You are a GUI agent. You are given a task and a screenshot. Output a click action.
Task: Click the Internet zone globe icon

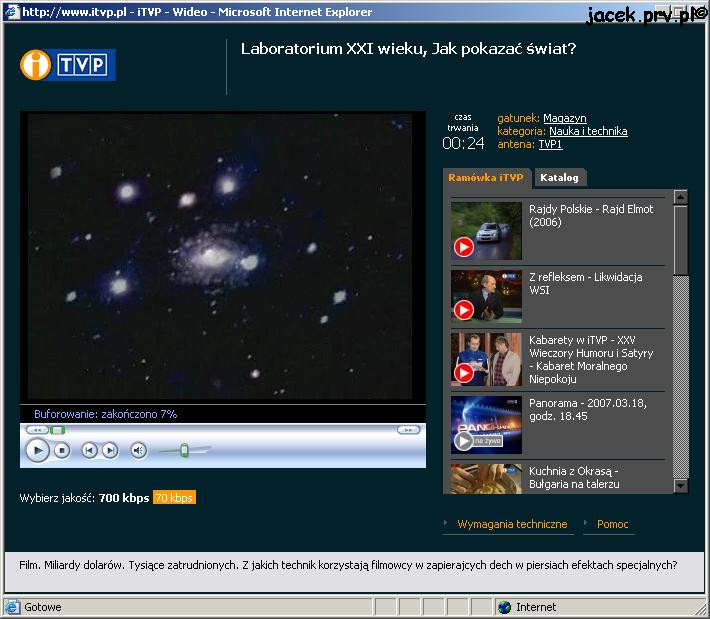tap(504, 607)
